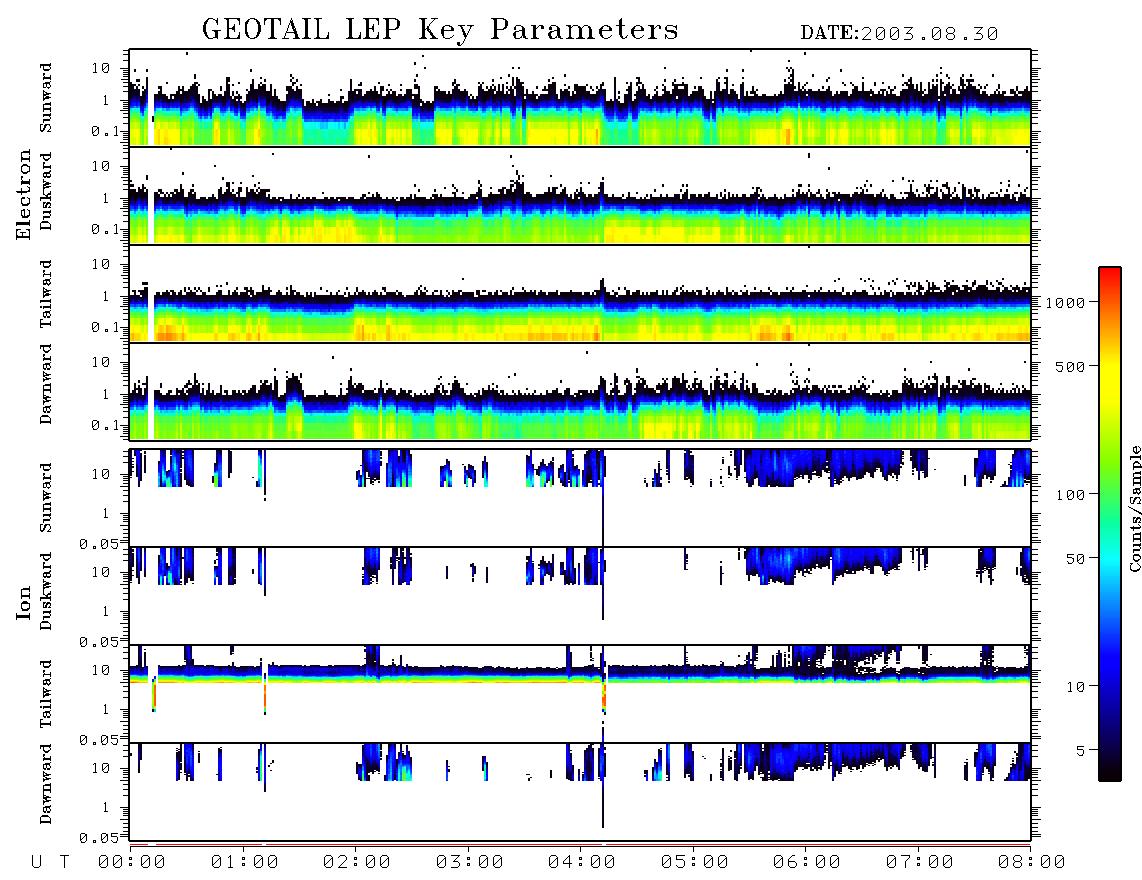Image resolution: width=1142 pixels, height=880 pixels.
Task: Click the '50' colorbar tick label
Action: (x=1076, y=559)
